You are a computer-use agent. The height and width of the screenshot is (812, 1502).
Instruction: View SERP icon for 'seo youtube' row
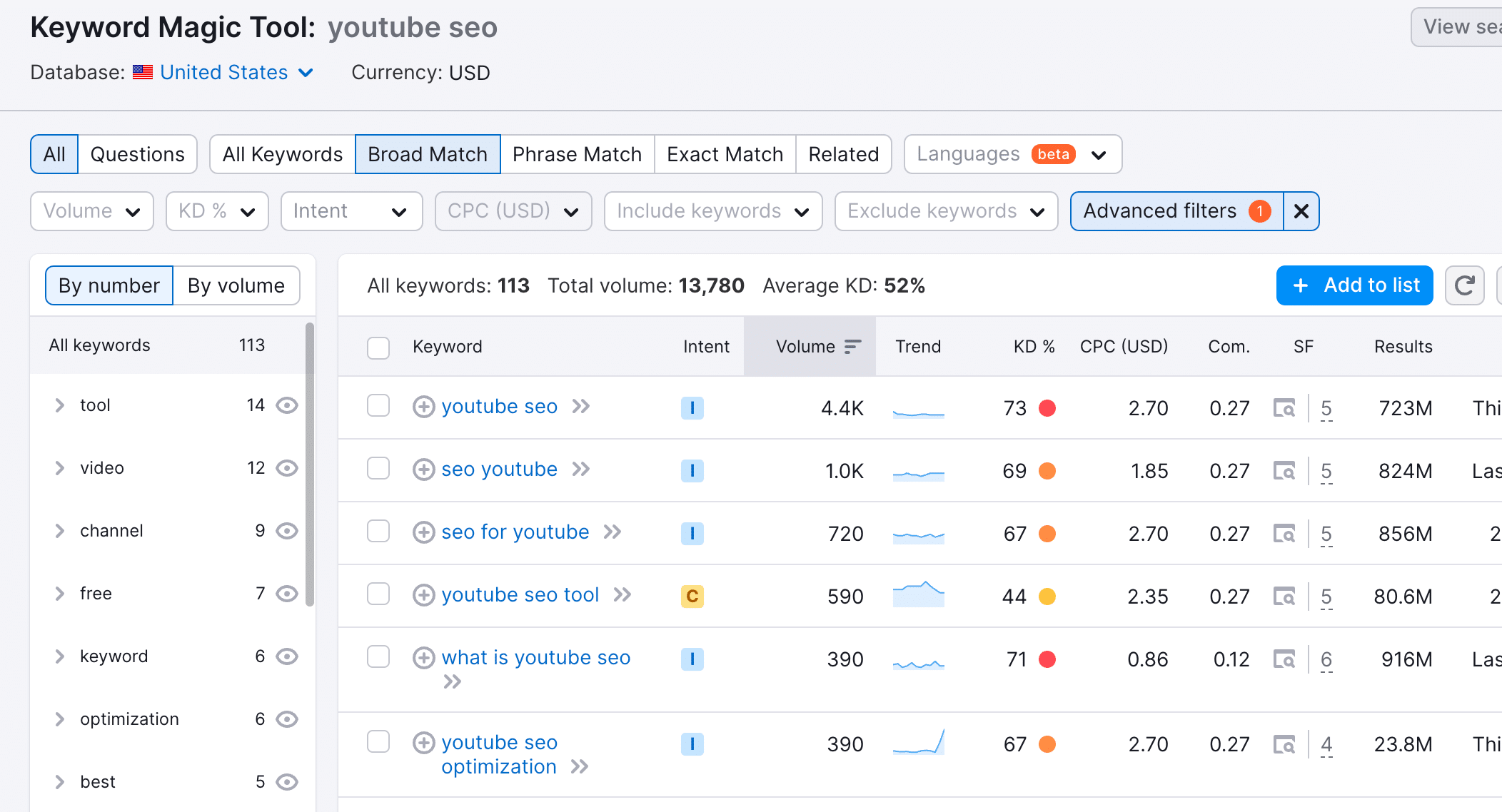[1284, 471]
